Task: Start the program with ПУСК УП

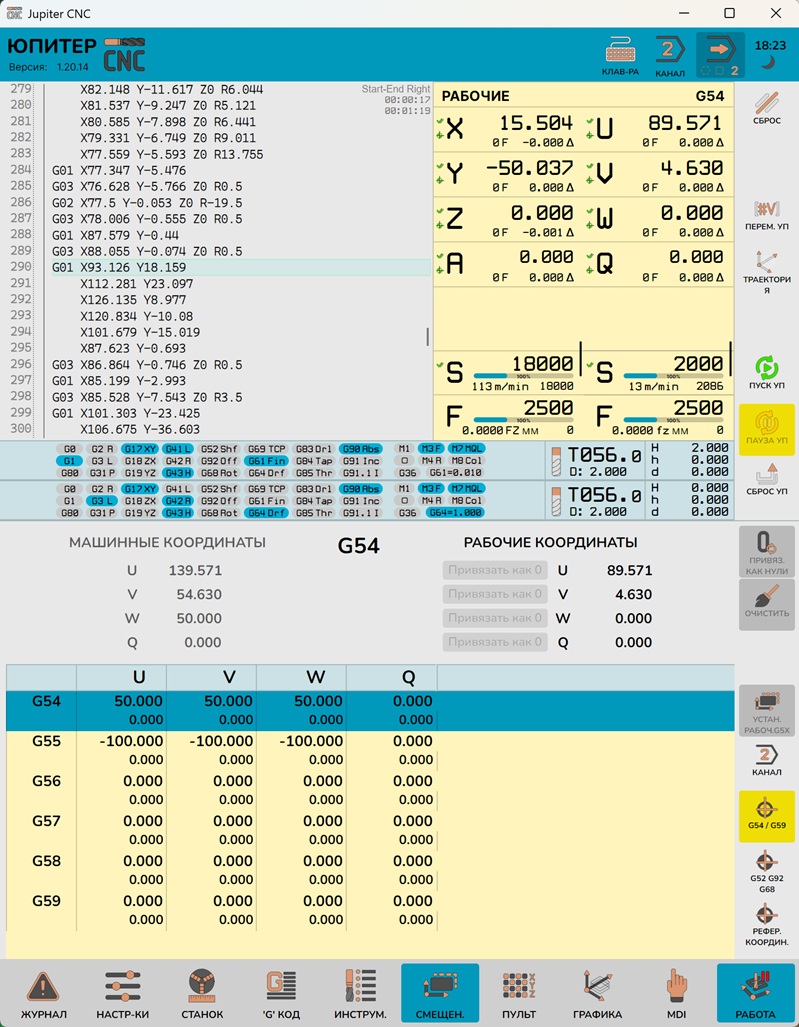Action: (x=766, y=373)
